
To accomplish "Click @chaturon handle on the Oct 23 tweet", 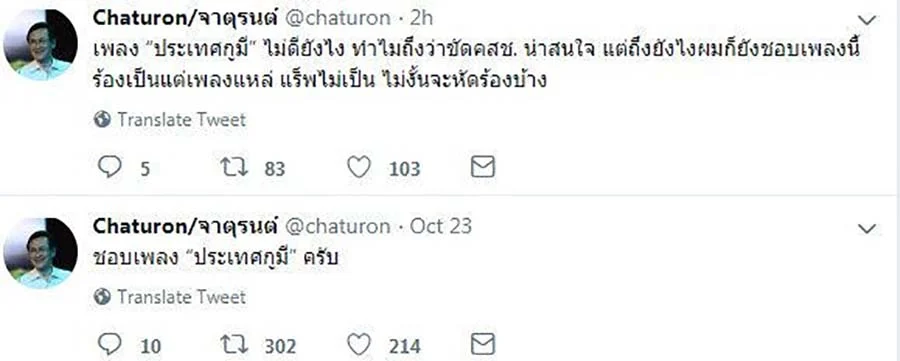I will [338, 227].
